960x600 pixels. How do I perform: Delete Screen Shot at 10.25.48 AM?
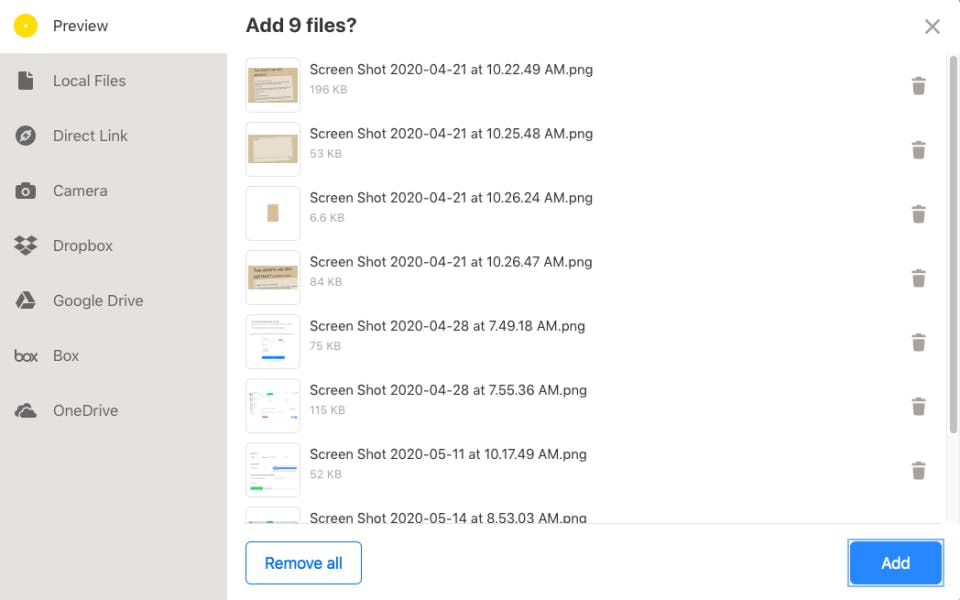click(x=920, y=150)
